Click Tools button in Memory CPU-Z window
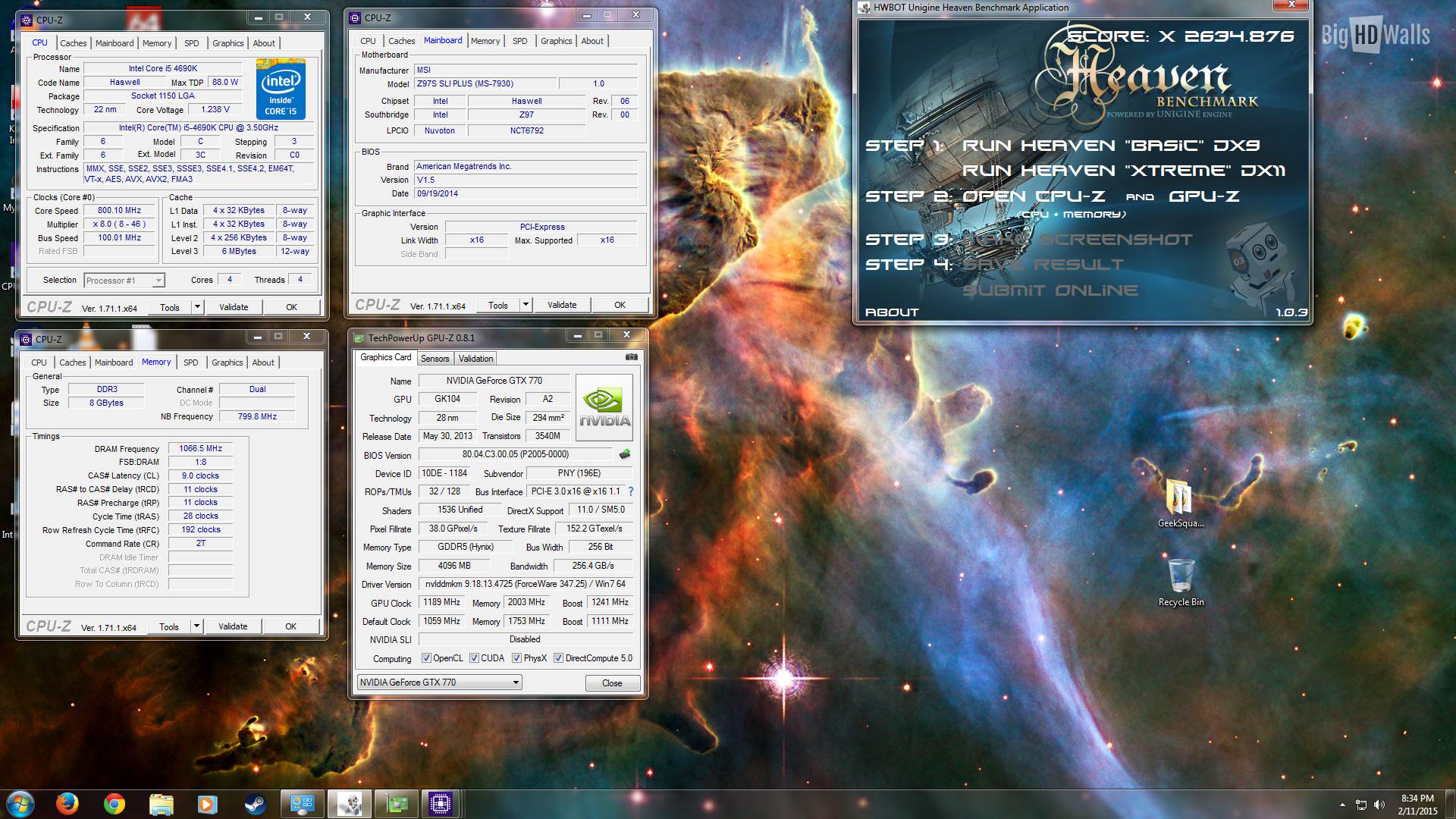1456x819 pixels. pyautogui.click(x=169, y=626)
